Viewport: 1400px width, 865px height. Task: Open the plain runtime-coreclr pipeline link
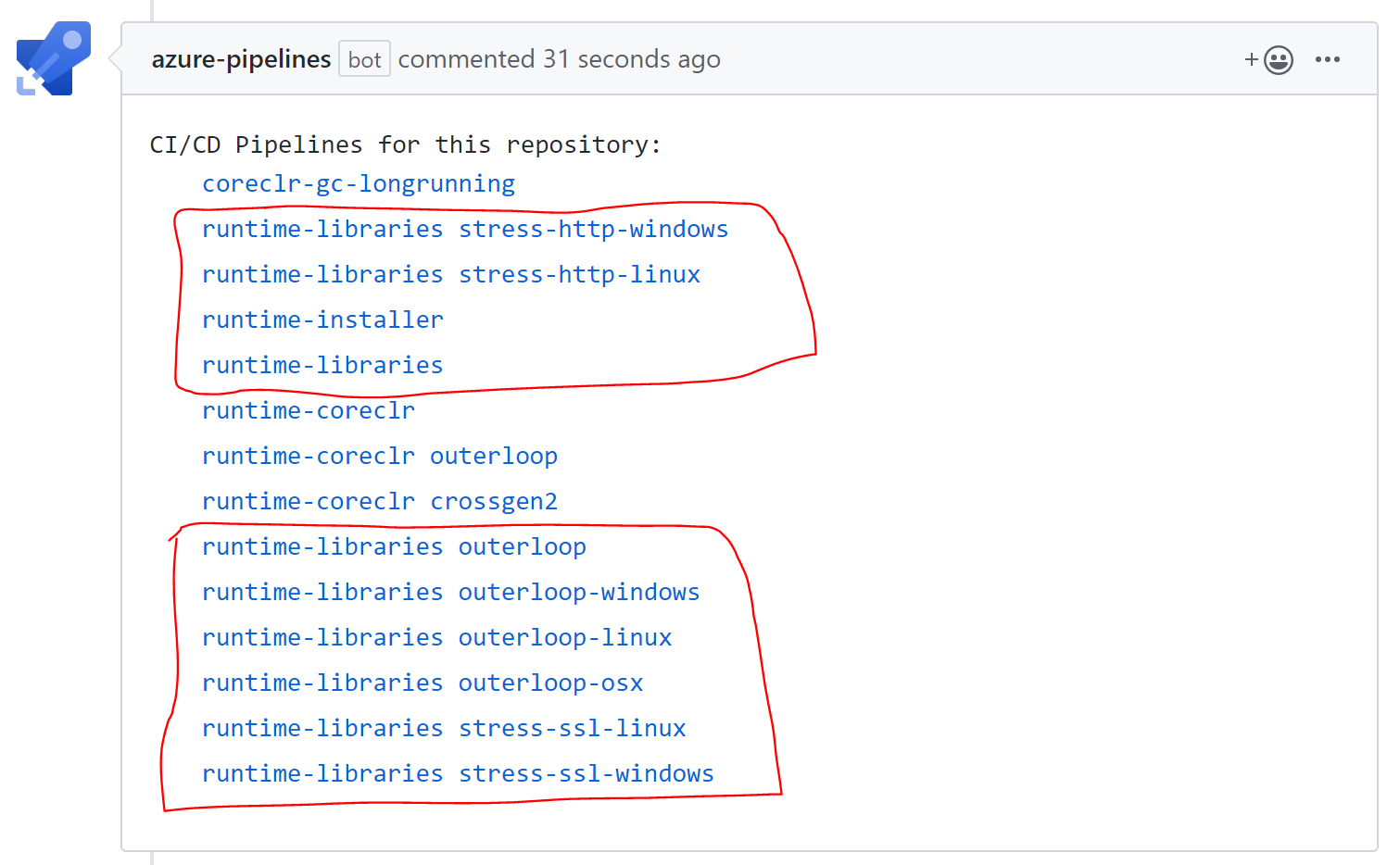[x=309, y=410]
